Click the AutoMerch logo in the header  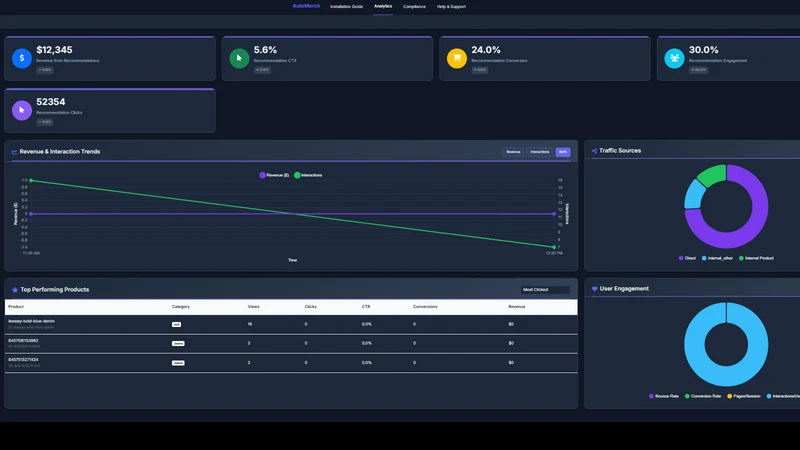[x=306, y=6]
